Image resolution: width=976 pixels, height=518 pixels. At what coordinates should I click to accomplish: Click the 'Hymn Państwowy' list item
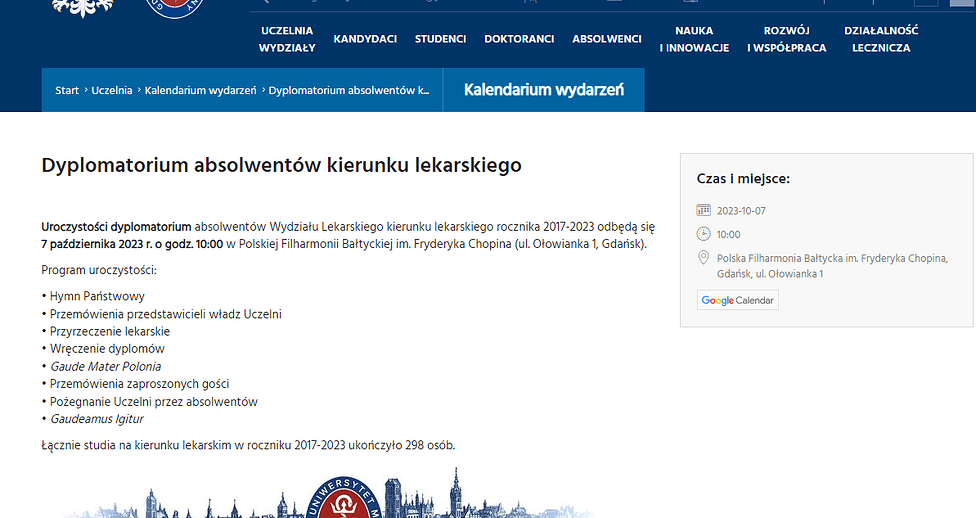tap(97, 296)
